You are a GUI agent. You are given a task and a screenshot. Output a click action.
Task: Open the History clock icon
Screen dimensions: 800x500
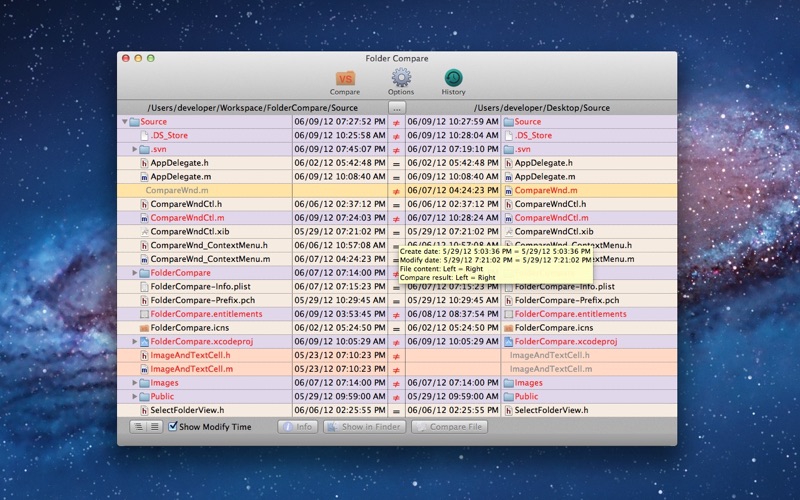pos(453,78)
